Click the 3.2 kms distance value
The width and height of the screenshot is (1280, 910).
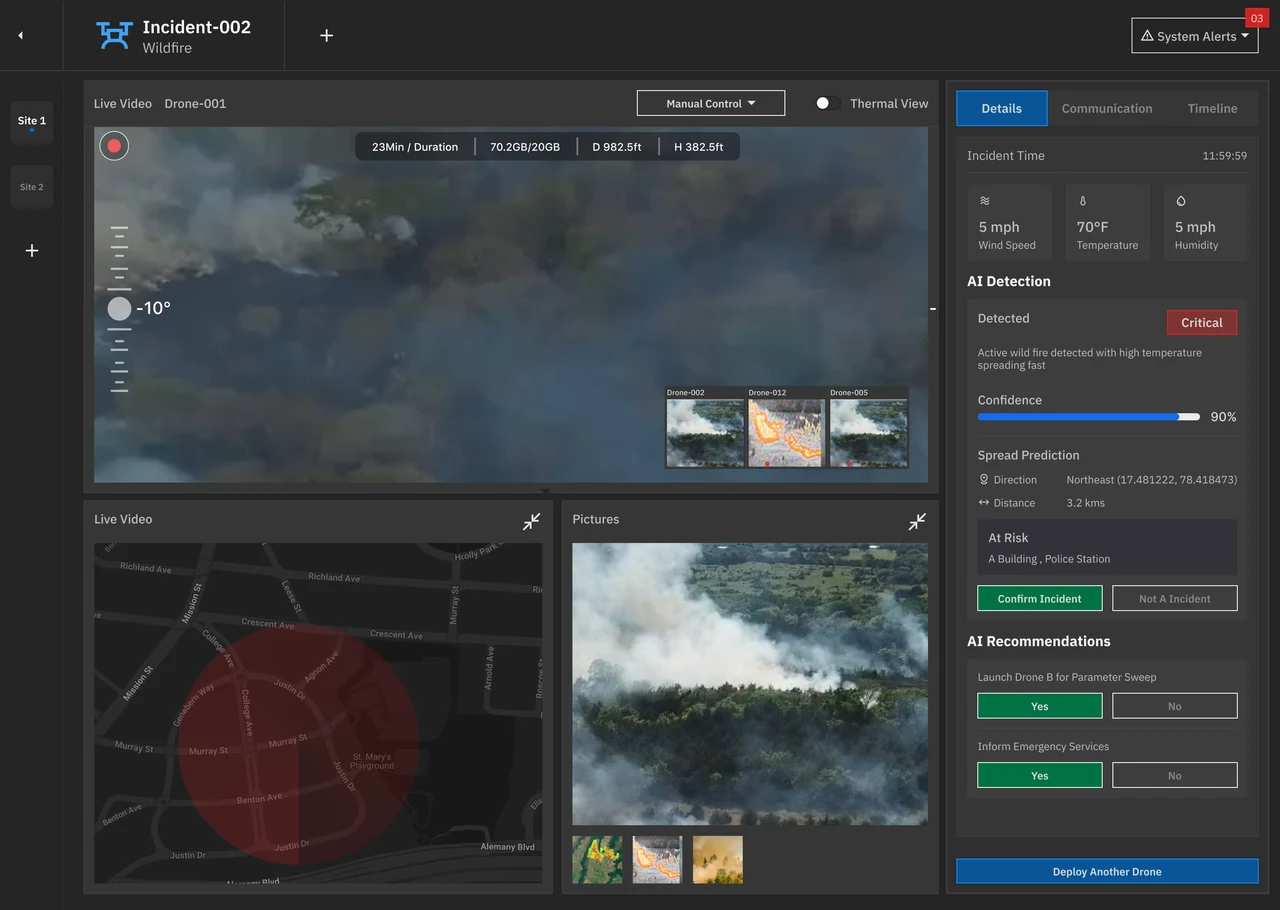(1086, 503)
